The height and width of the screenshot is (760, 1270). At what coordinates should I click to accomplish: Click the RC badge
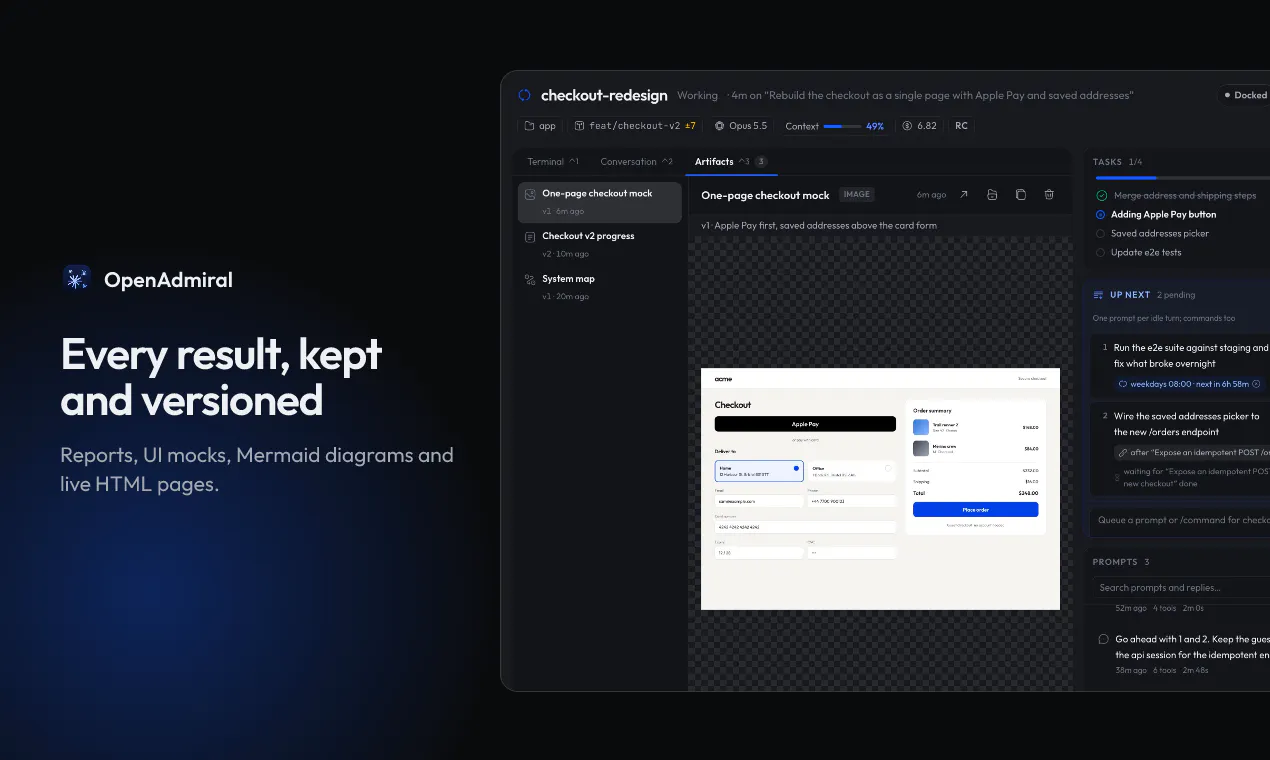coord(961,126)
